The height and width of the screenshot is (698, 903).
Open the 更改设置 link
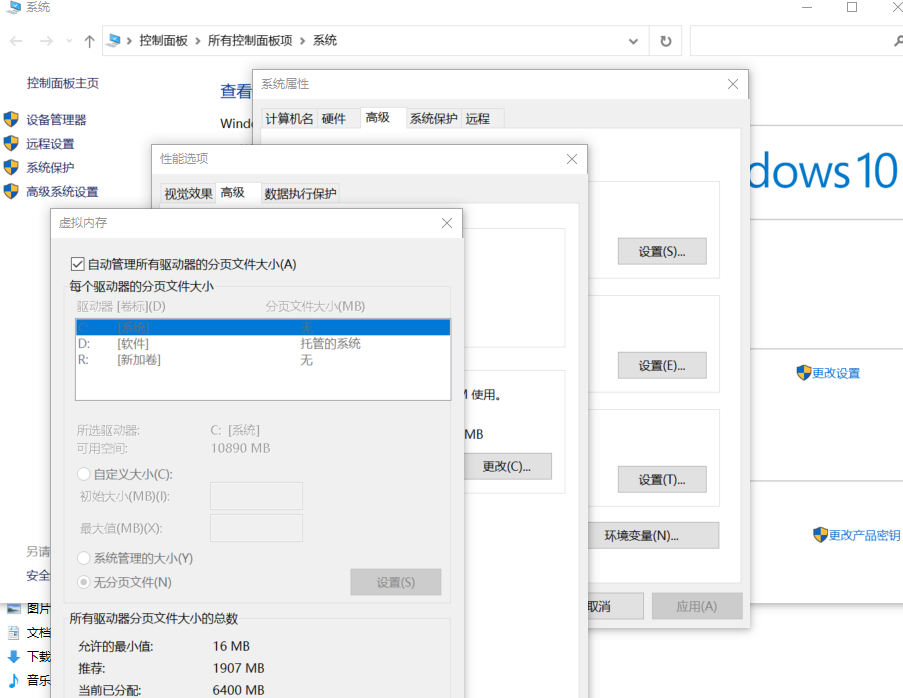pyautogui.click(x=835, y=373)
